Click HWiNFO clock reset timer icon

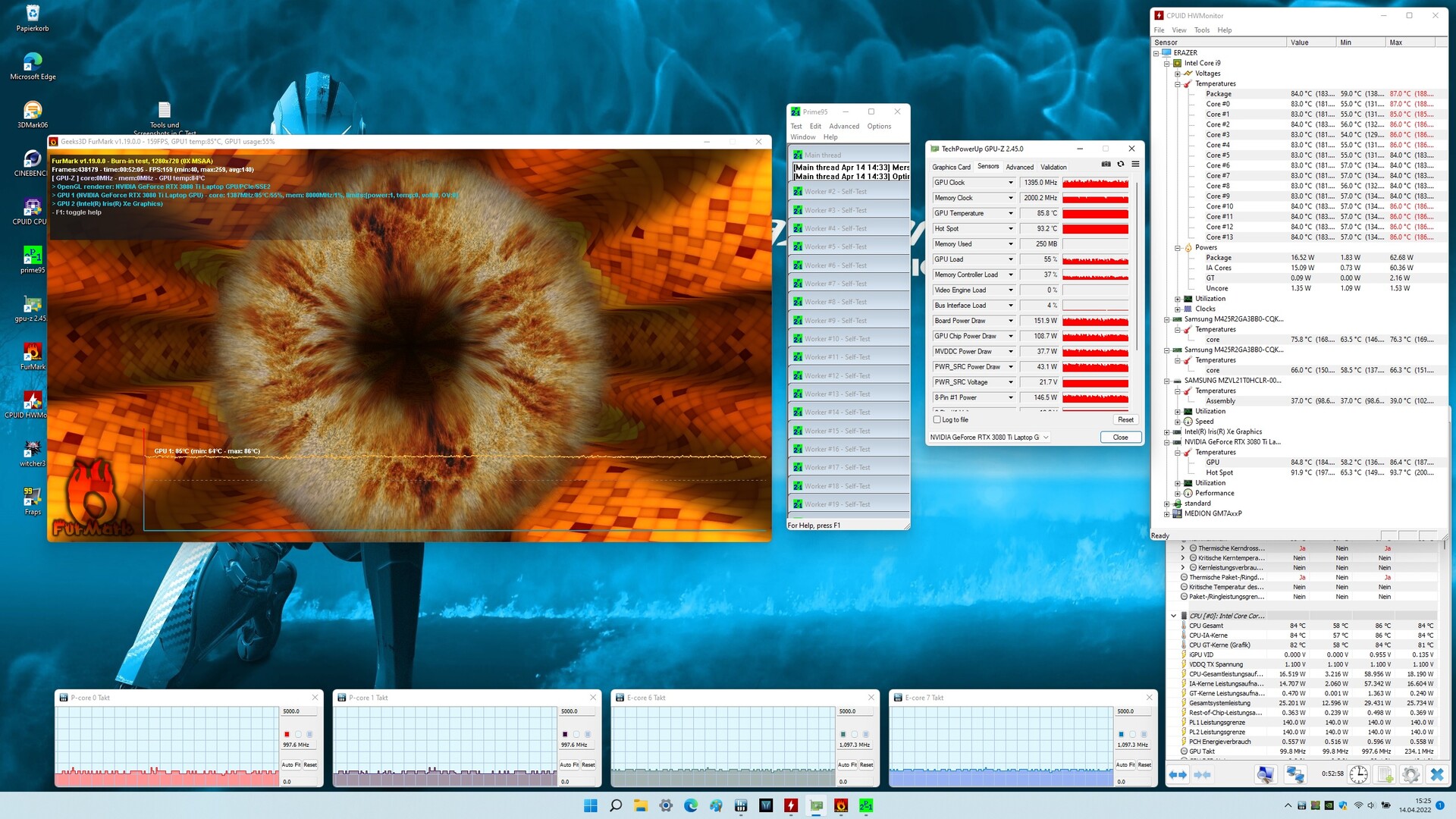(x=1359, y=774)
